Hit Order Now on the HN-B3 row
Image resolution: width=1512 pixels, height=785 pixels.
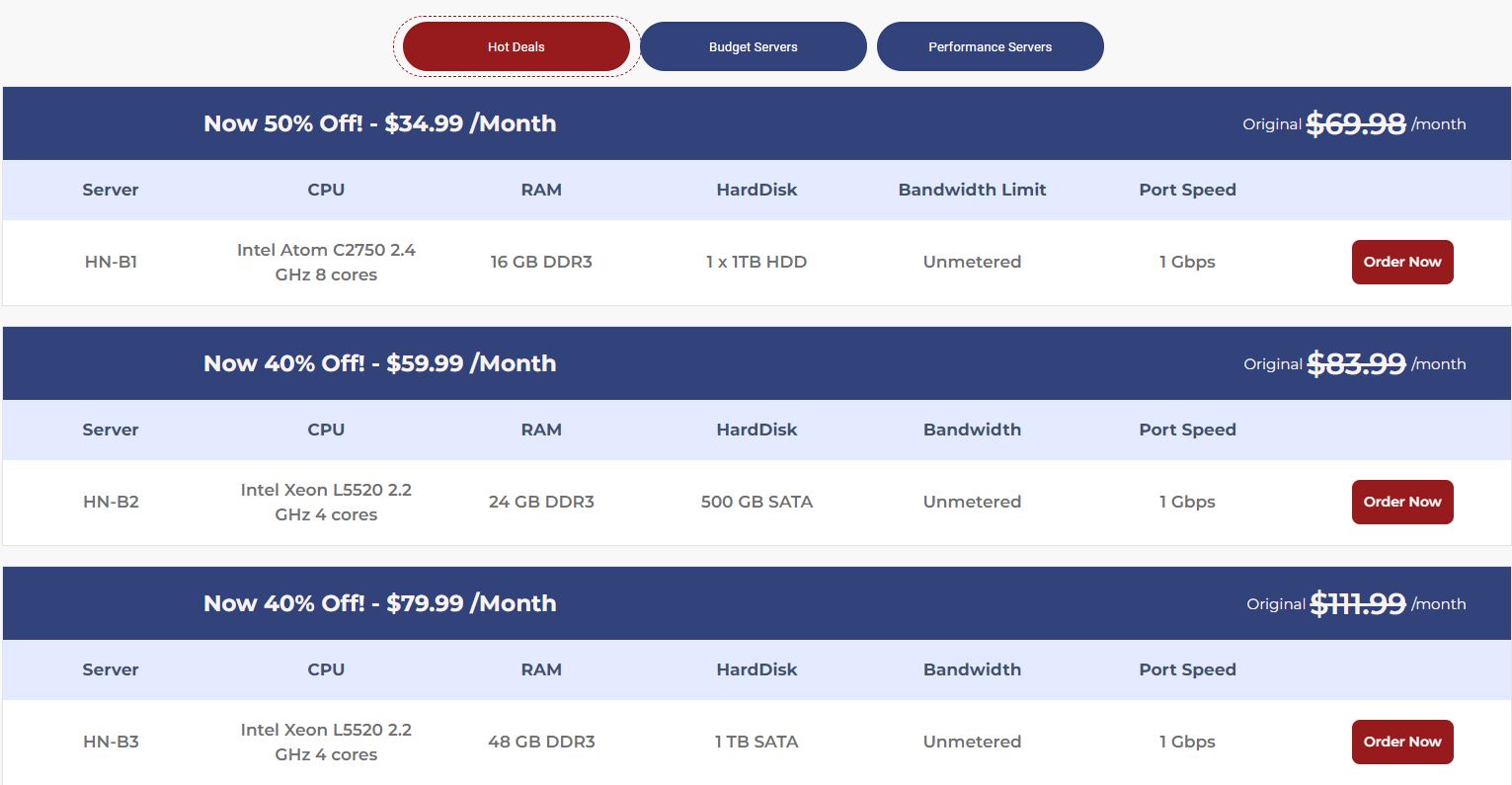click(1401, 742)
